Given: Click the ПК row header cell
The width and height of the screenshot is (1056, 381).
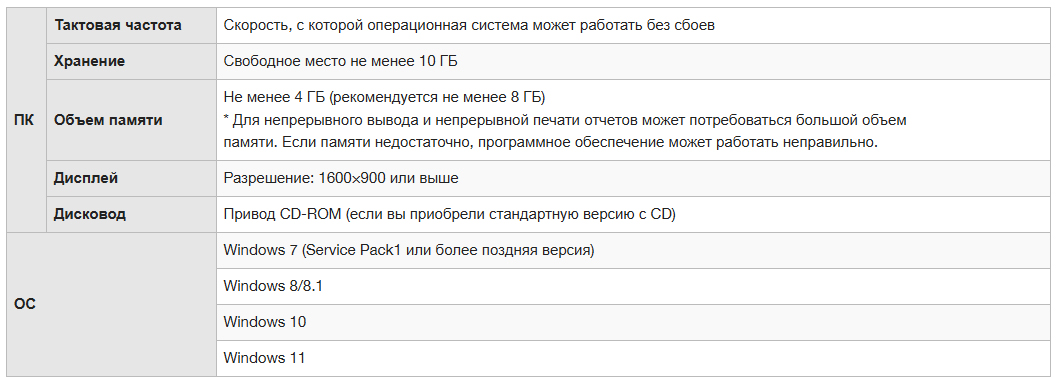Looking at the screenshot, I should 26,120.
